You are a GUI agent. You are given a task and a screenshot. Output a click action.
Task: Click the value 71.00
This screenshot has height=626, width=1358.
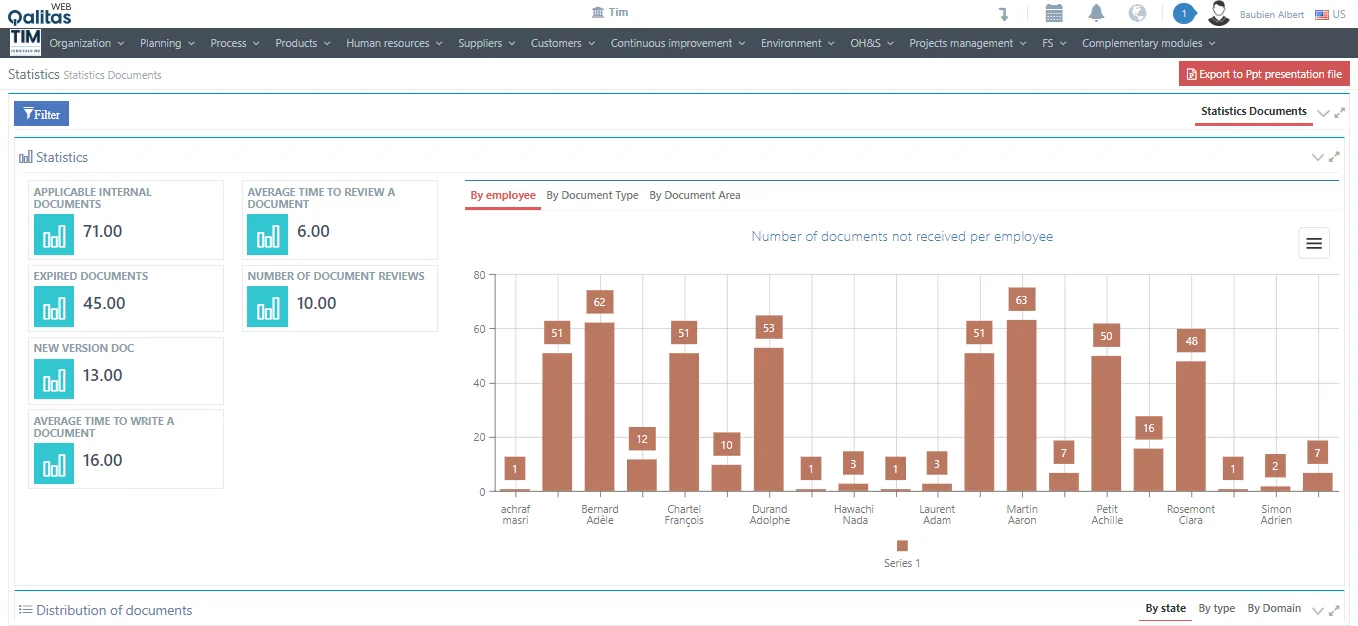pyautogui.click(x=103, y=231)
